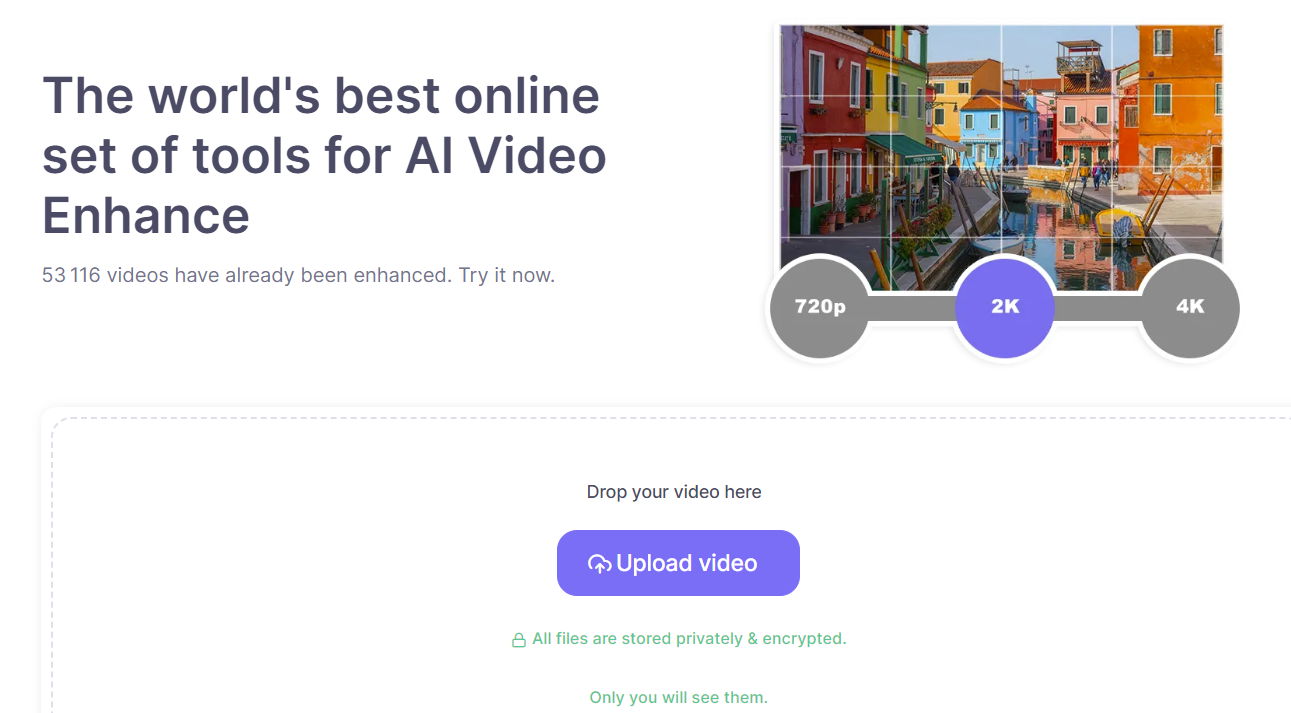Click the orange building in the preview
Image resolution: width=1291 pixels, height=713 pixels.
(1180, 110)
